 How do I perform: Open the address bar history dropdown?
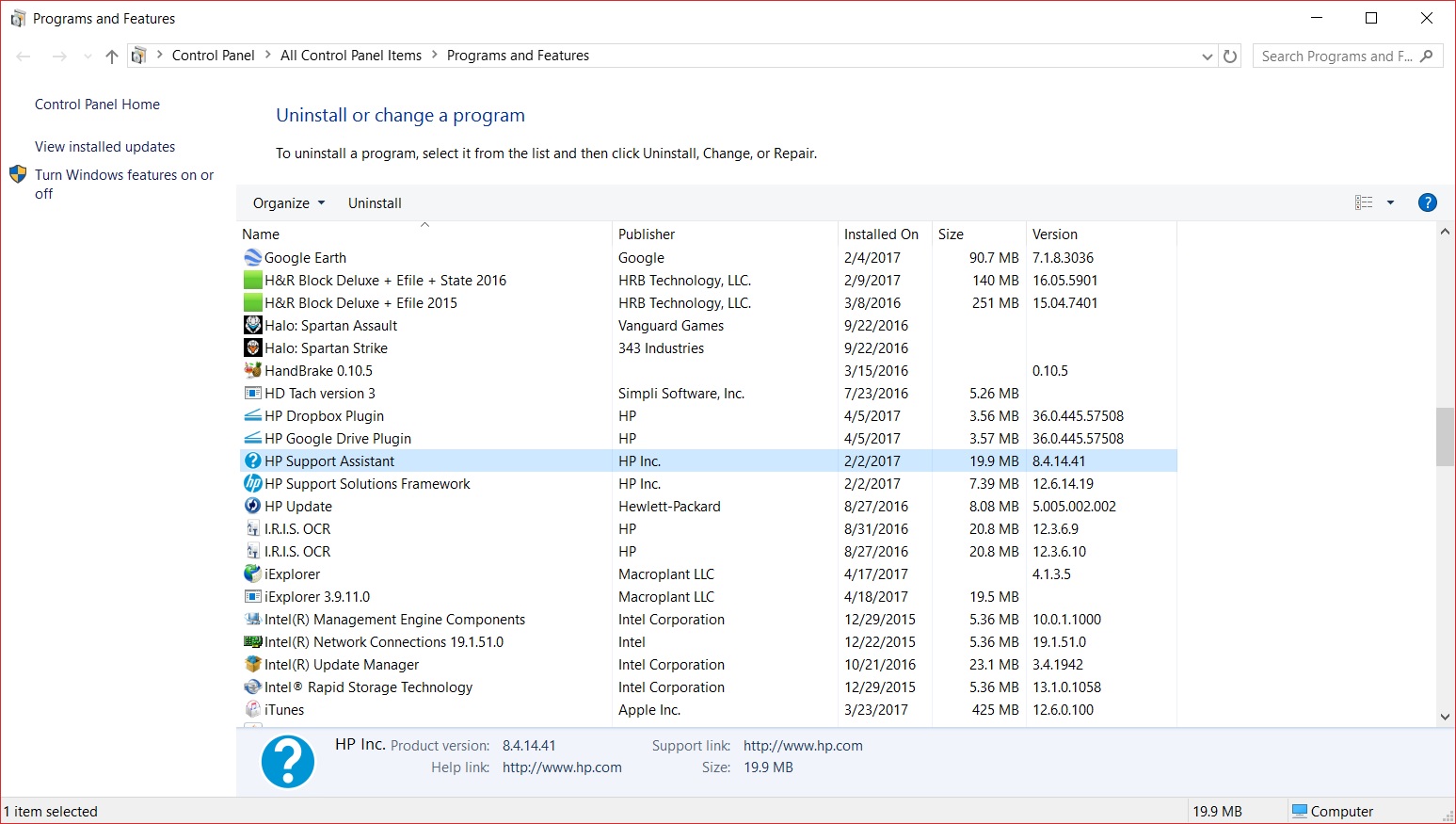1207,56
